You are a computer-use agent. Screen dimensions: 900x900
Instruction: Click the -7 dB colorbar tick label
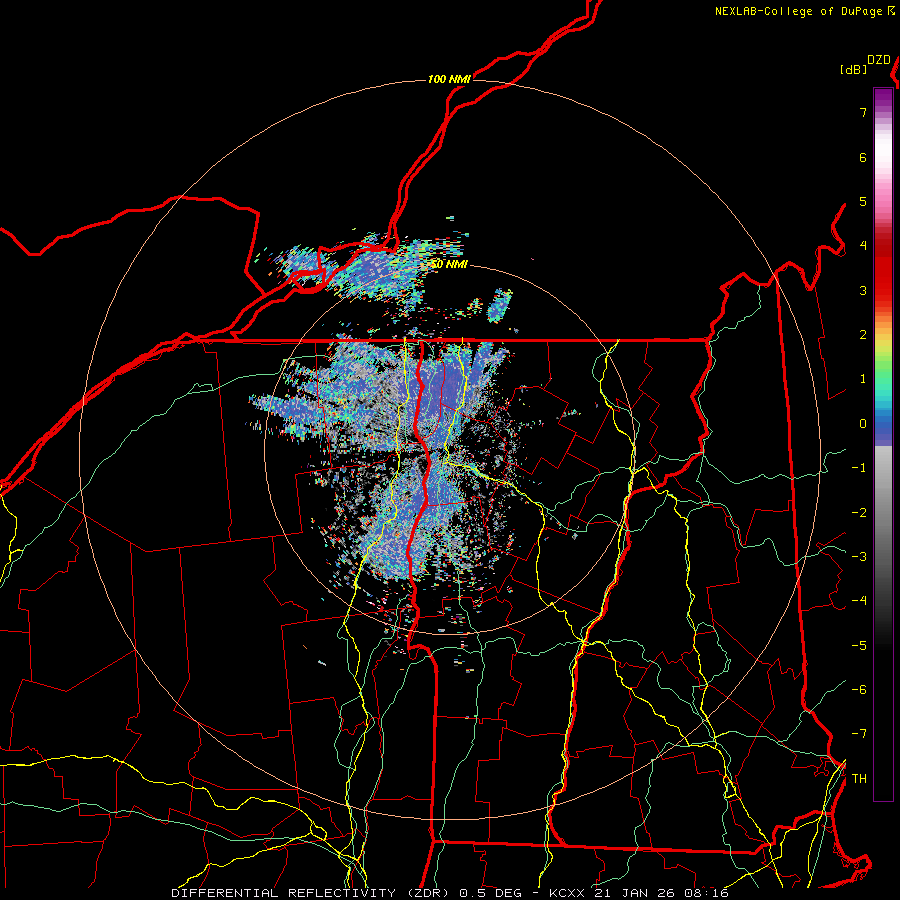click(859, 734)
